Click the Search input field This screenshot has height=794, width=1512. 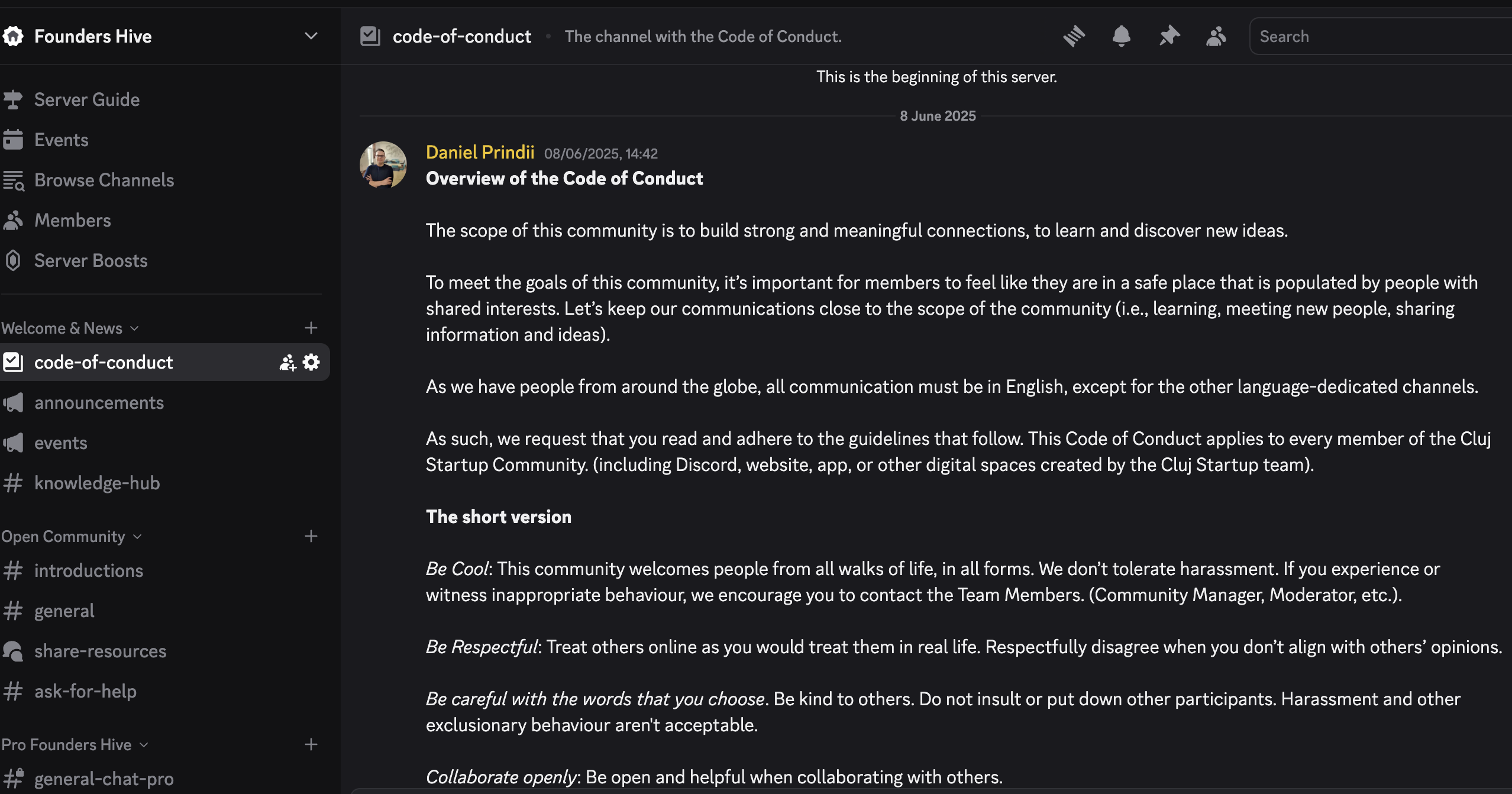(x=1378, y=36)
